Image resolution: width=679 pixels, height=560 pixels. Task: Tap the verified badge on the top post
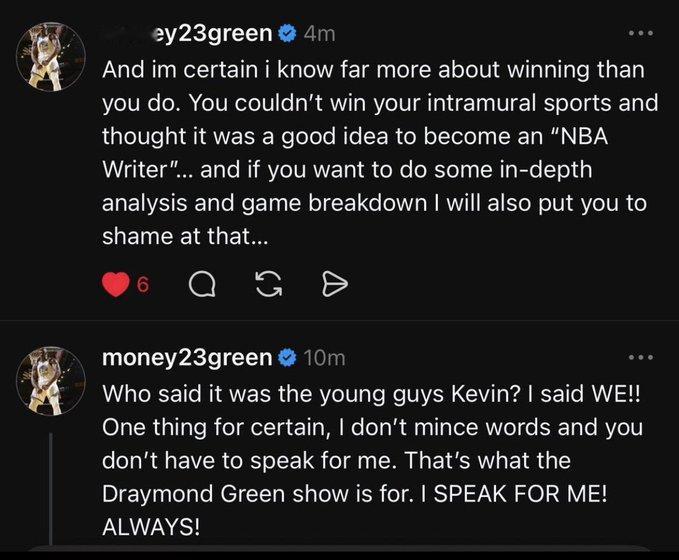[287, 33]
